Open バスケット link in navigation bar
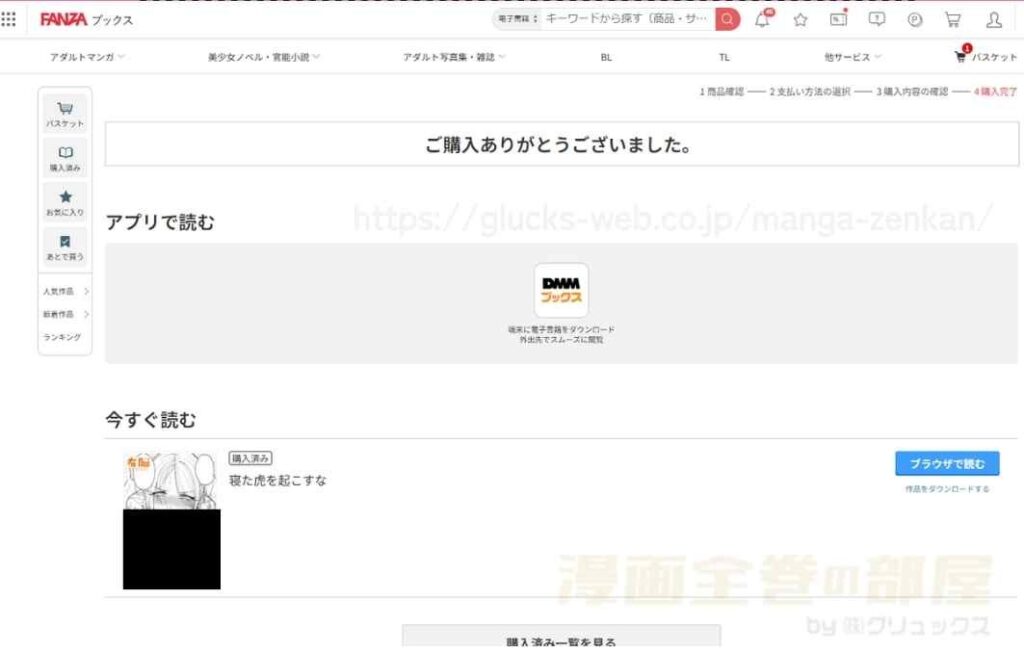Image resolution: width=1024 pixels, height=653 pixels. tap(985, 56)
